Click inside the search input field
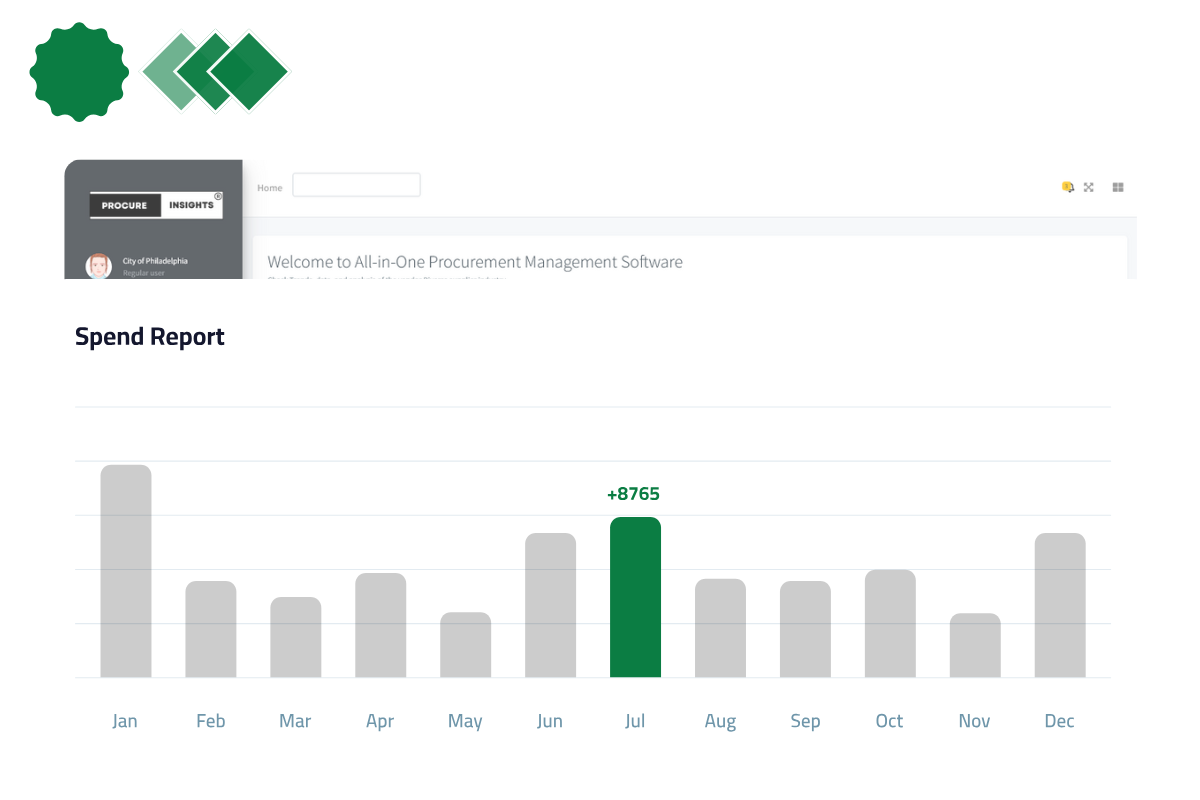This screenshot has width=1200, height=800. 356,184
